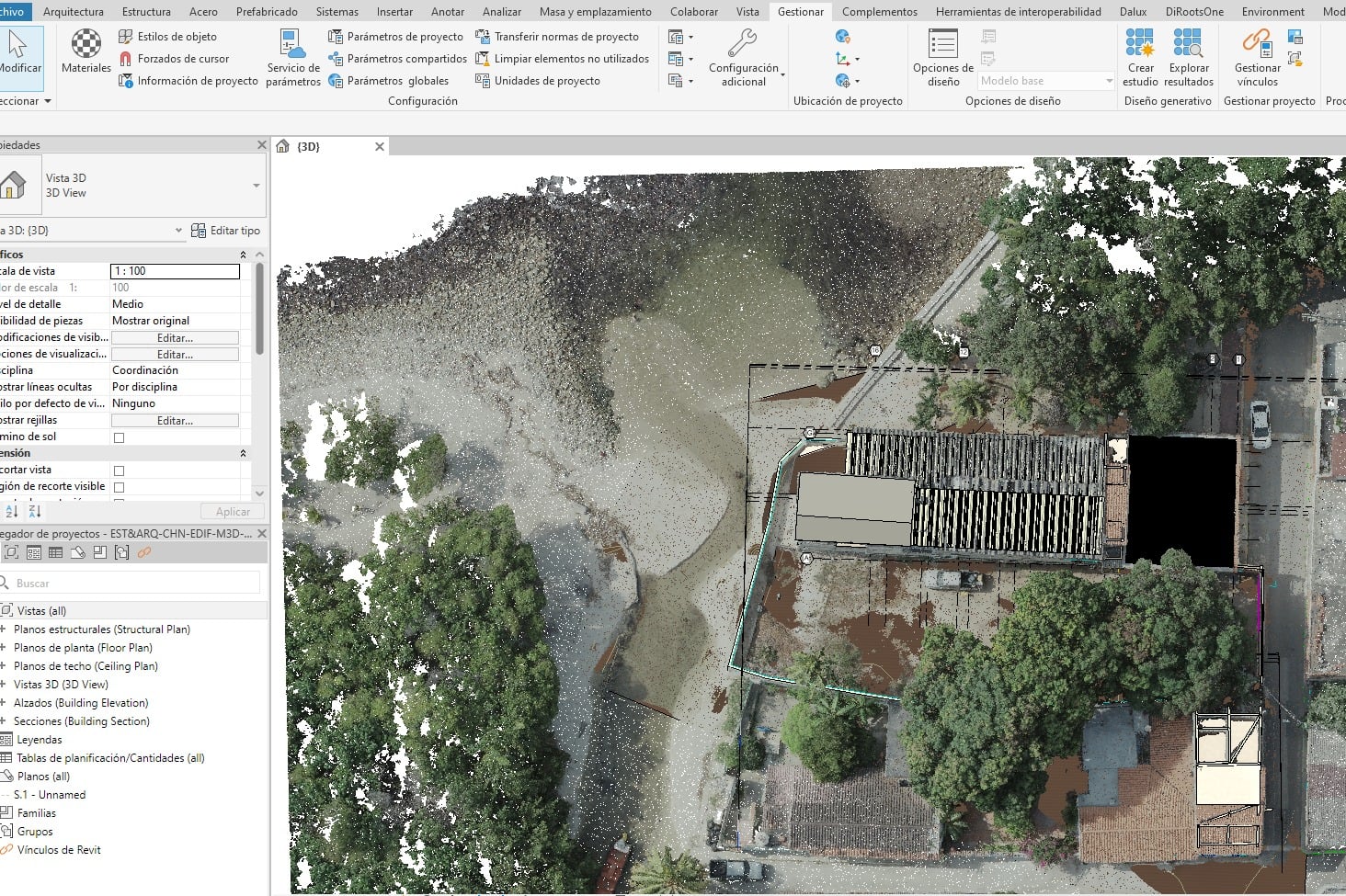Select 'Tablas de planificación/Cantidades (all)'

[110, 758]
